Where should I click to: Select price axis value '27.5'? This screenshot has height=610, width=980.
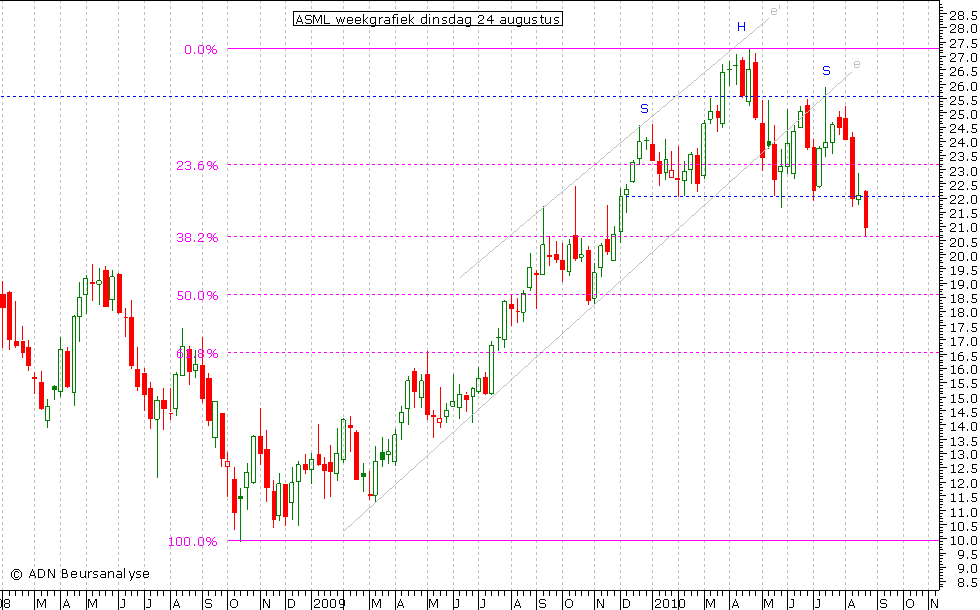(x=963, y=43)
